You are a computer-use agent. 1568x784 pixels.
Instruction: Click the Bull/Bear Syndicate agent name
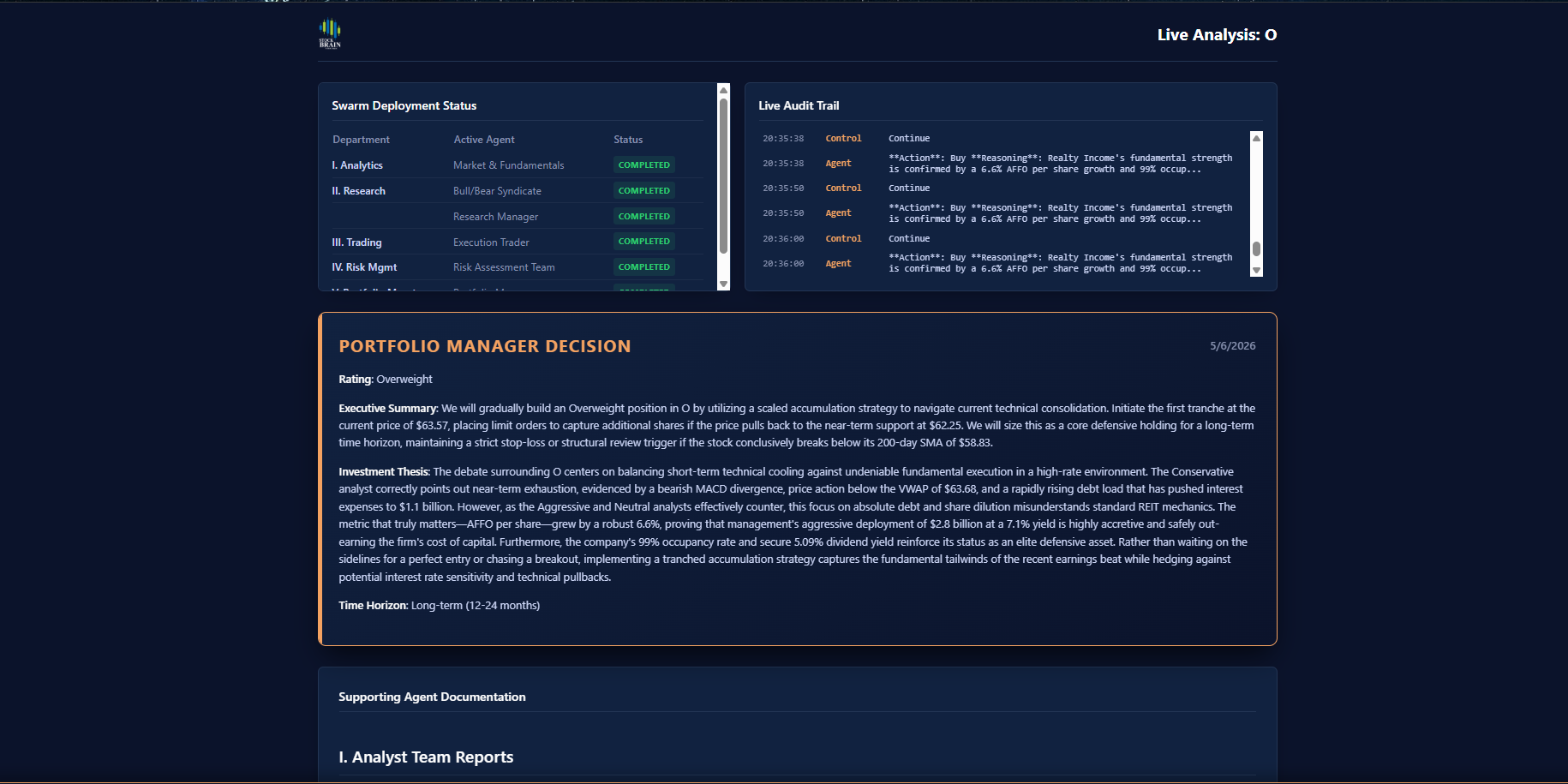click(497, 191)
